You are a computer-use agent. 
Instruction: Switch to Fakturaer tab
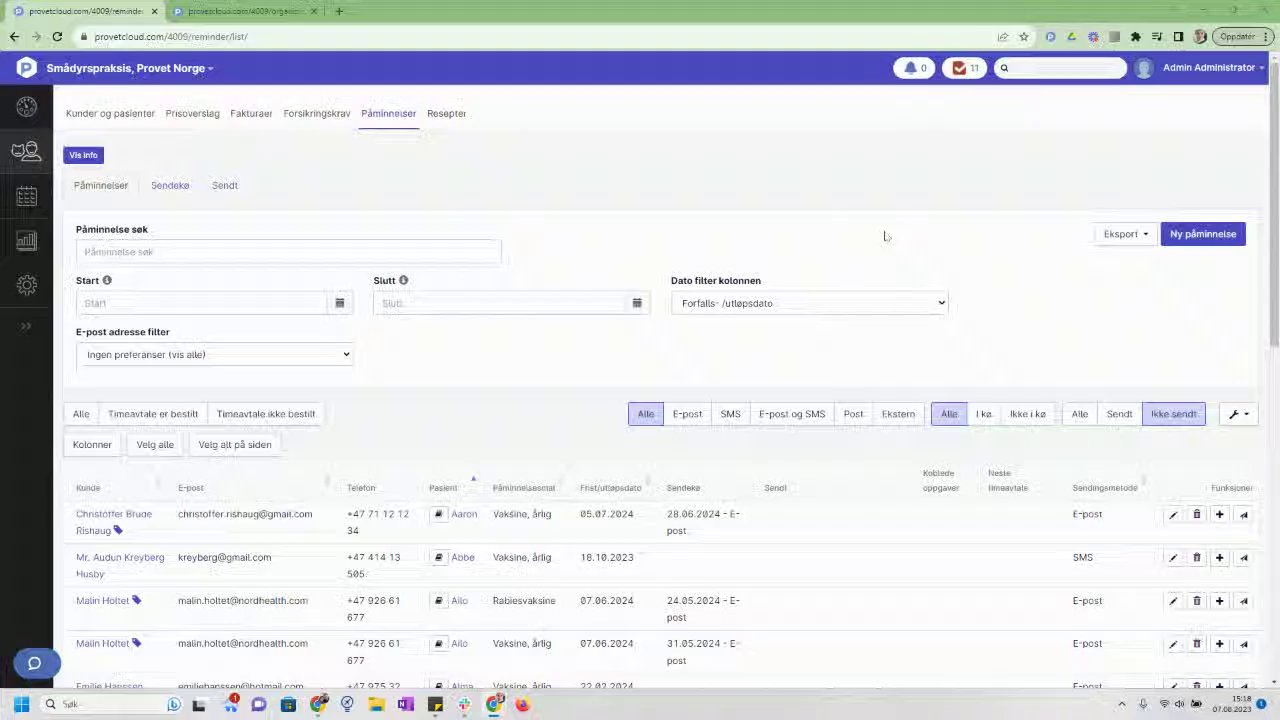coord(251,113)
